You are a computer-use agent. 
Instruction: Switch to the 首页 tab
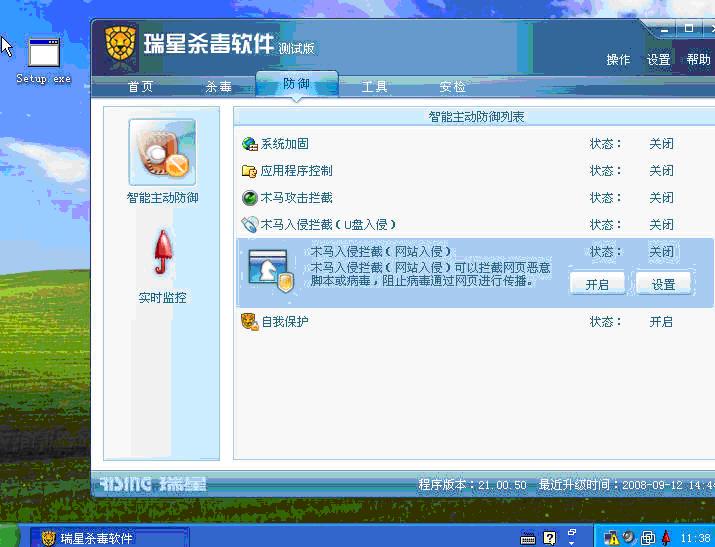140,87
